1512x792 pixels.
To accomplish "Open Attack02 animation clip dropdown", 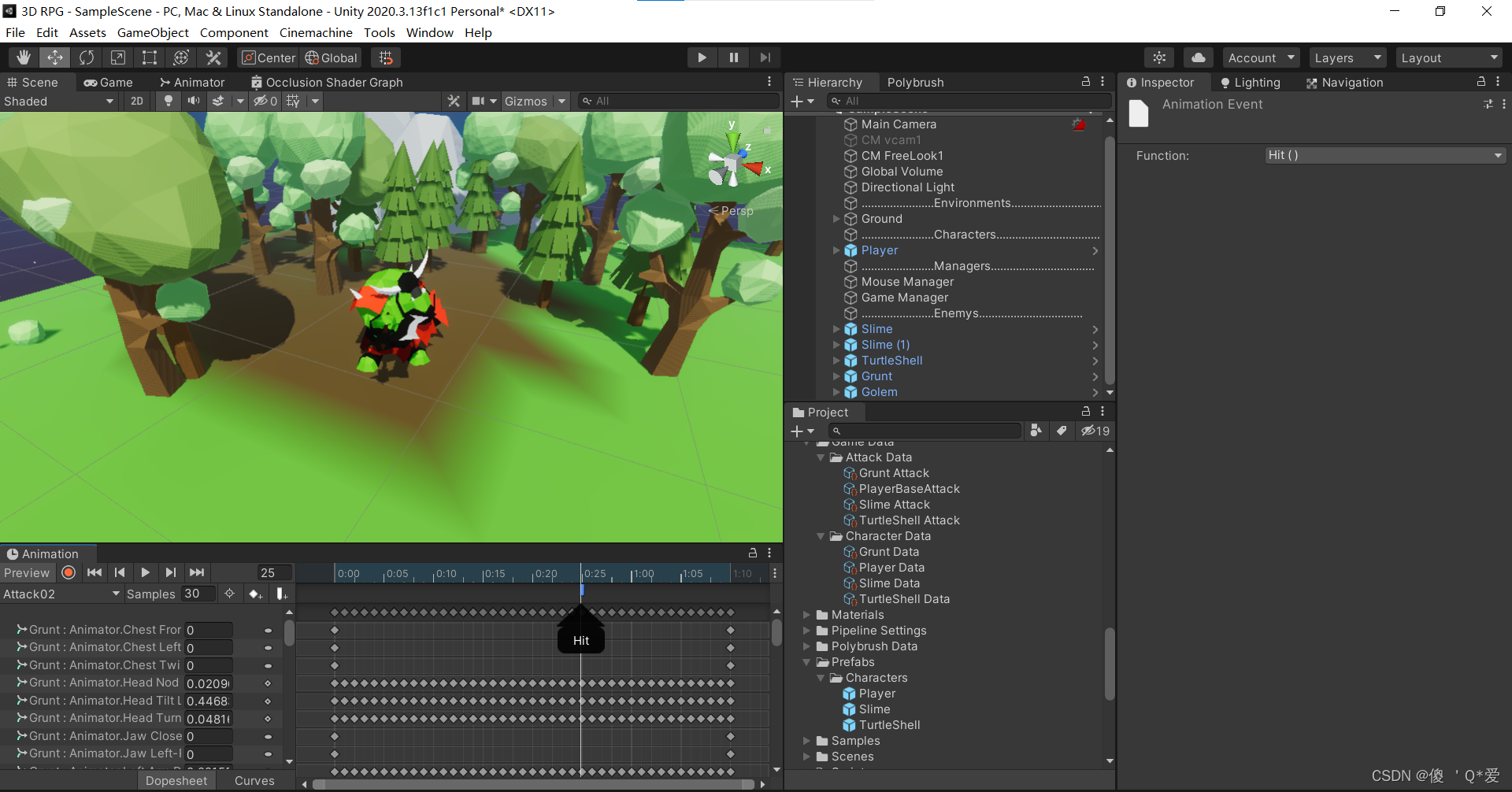I will (x=61, y=594).
